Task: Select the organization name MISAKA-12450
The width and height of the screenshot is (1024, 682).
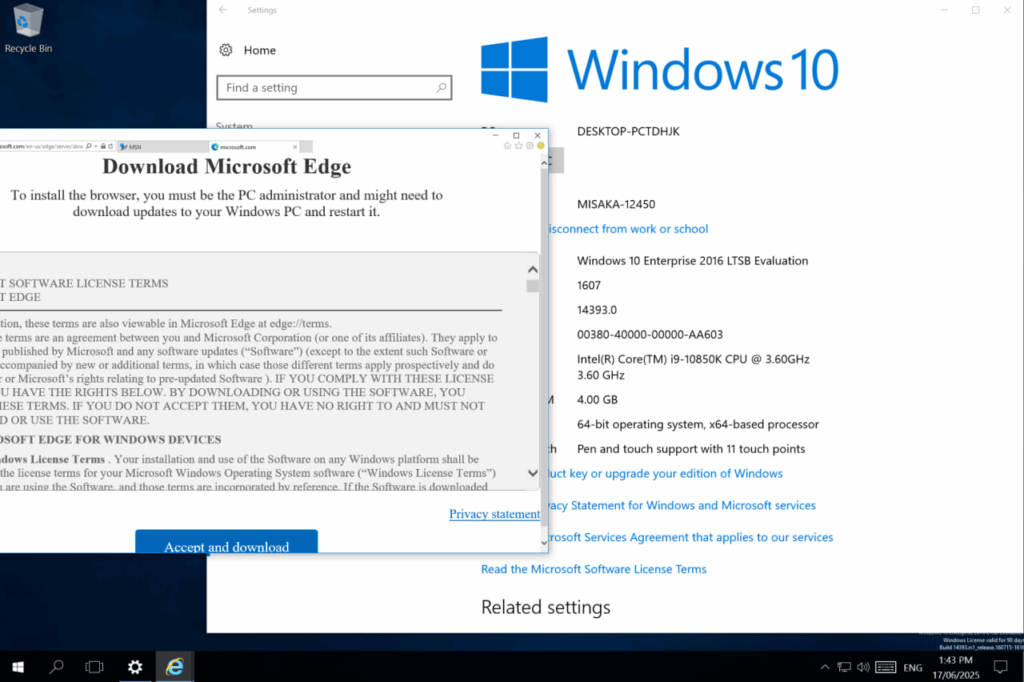Action: pyautogui.click(x=616, y=204)
